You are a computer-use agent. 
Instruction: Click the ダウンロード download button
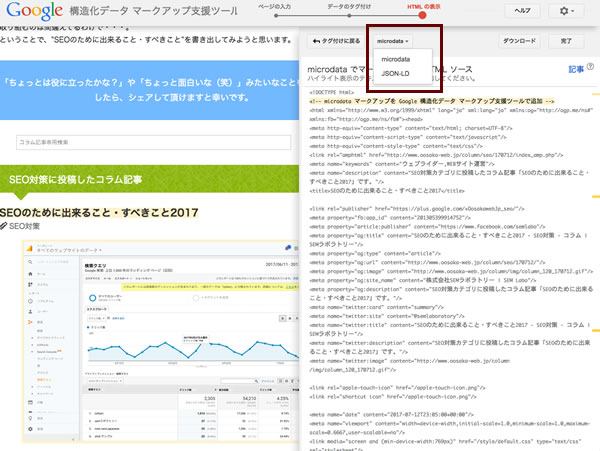coord(519,41)
